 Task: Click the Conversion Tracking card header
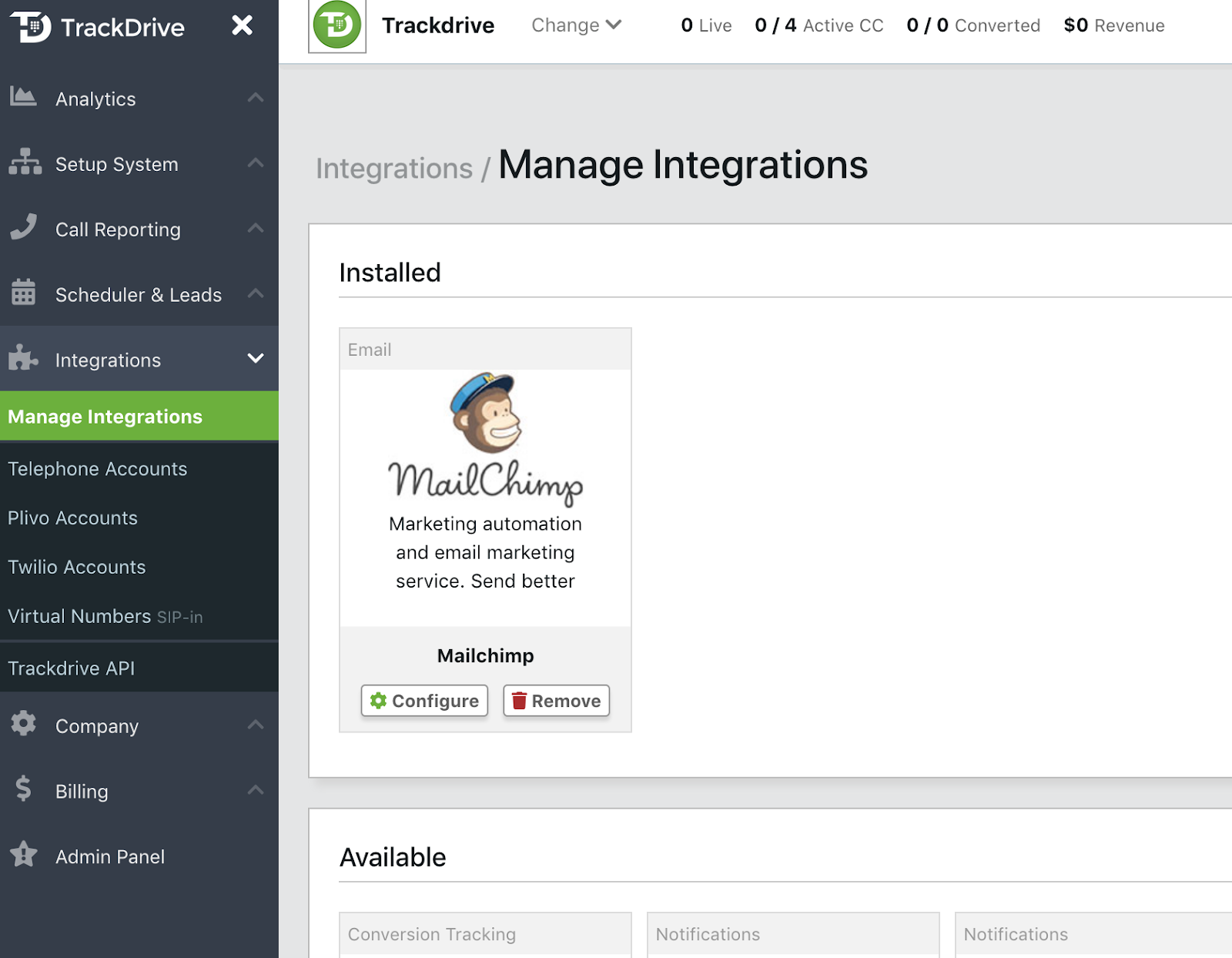tap(485, 934)
